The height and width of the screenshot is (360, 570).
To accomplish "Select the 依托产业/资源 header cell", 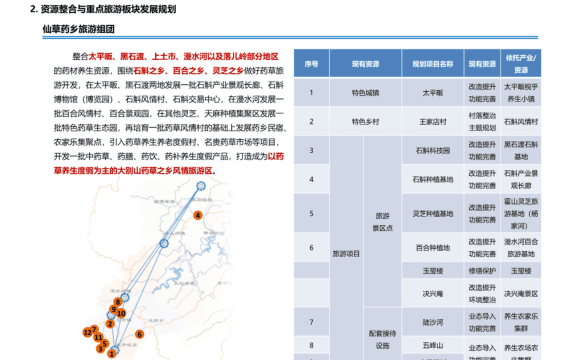I will point(521,64).
